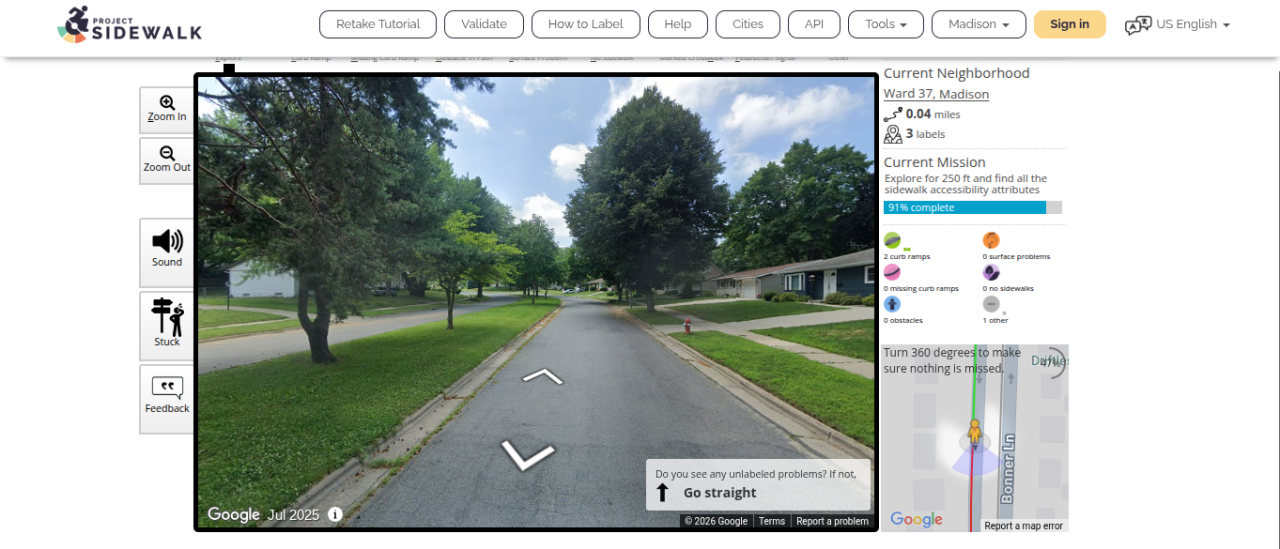Click the Zoom In magnifier button
Viewport: 1280px width, 549px height.
167,110
